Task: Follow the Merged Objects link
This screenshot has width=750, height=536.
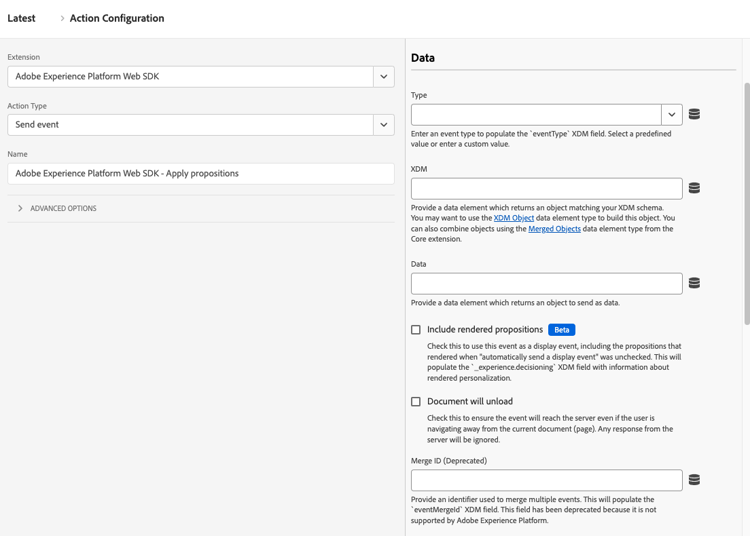Action: [554, 229]
